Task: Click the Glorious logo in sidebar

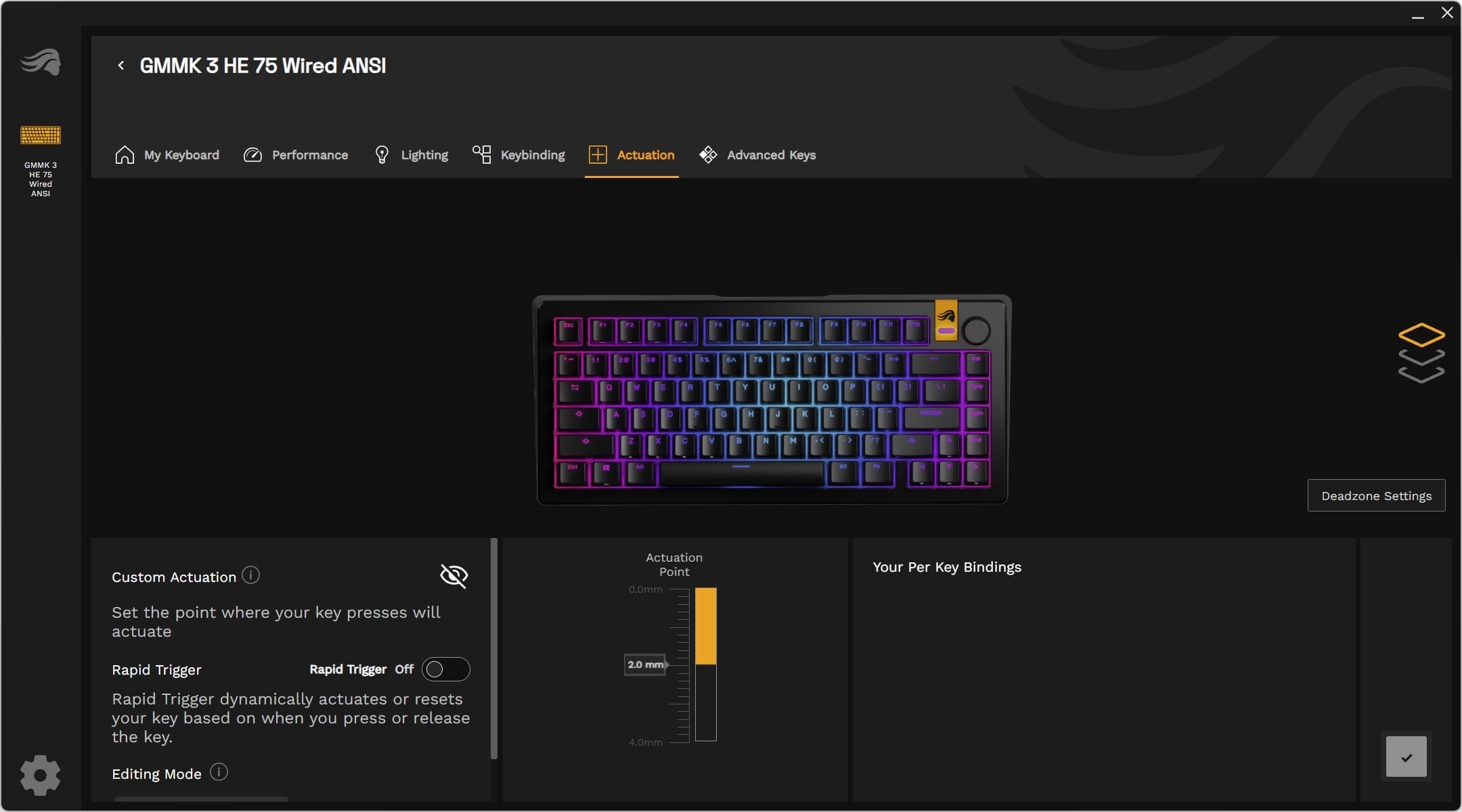Action: [x=41, y=62]
